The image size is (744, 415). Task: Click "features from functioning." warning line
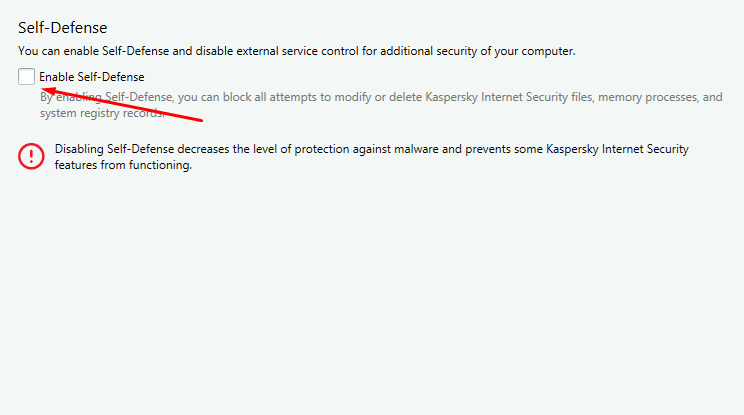(123, 166)
